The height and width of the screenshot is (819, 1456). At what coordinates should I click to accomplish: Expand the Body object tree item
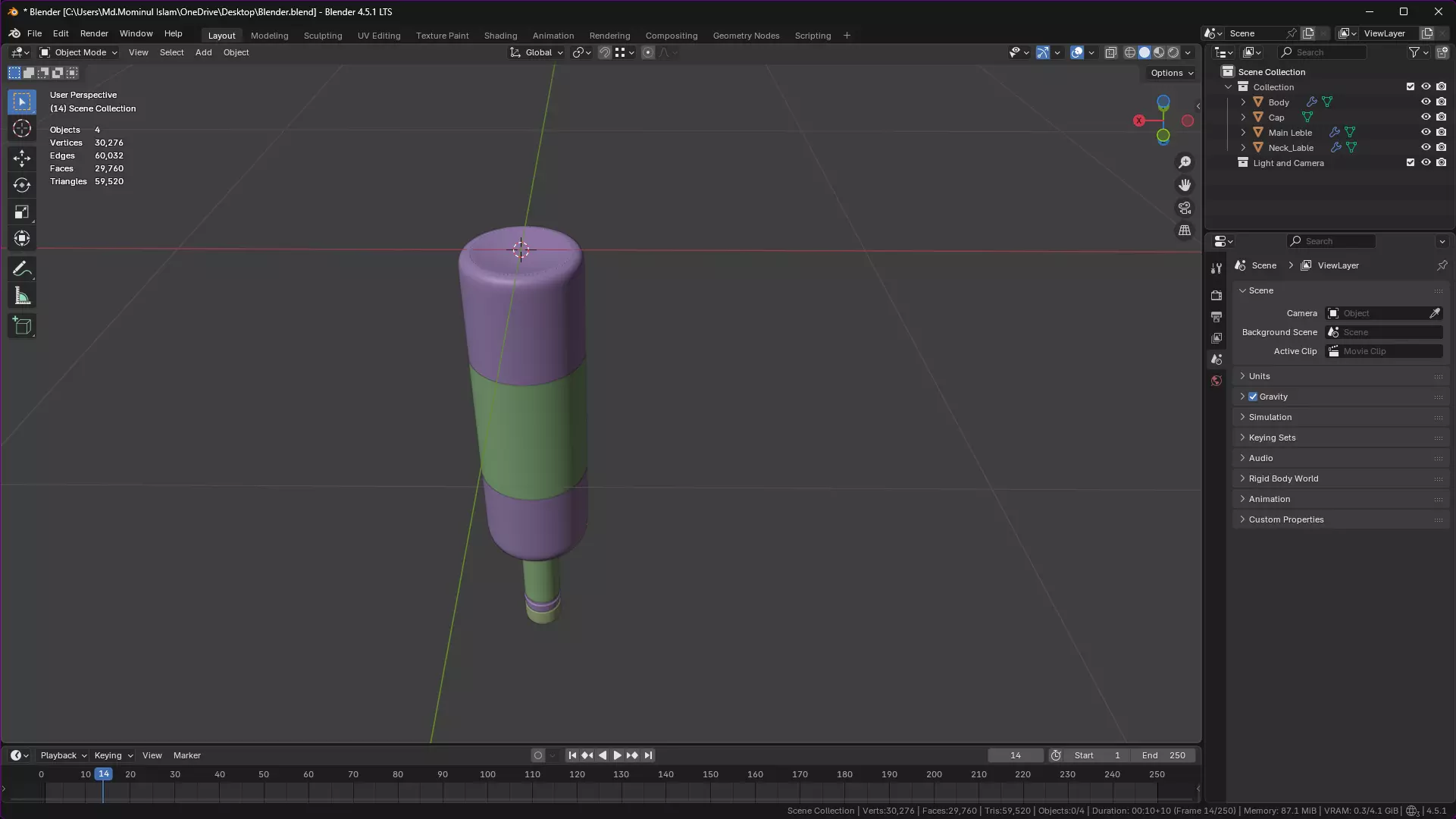tap(1243, 102)
